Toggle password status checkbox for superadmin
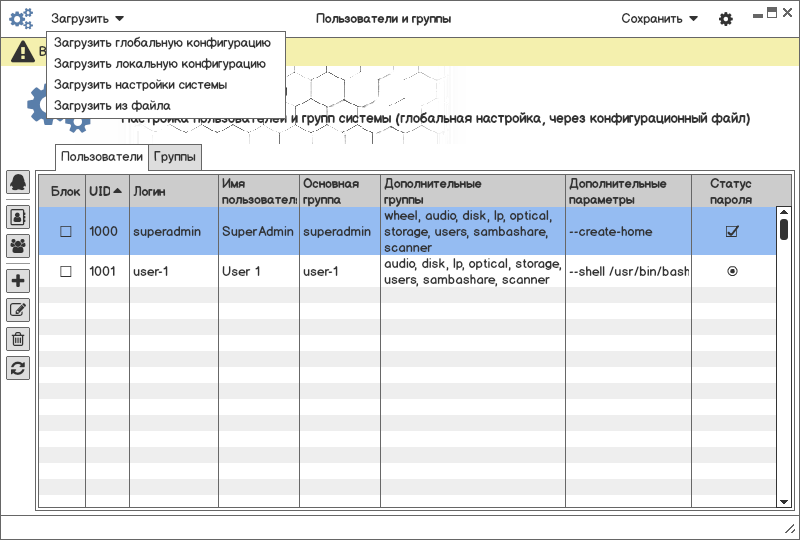 click(732, 231)
